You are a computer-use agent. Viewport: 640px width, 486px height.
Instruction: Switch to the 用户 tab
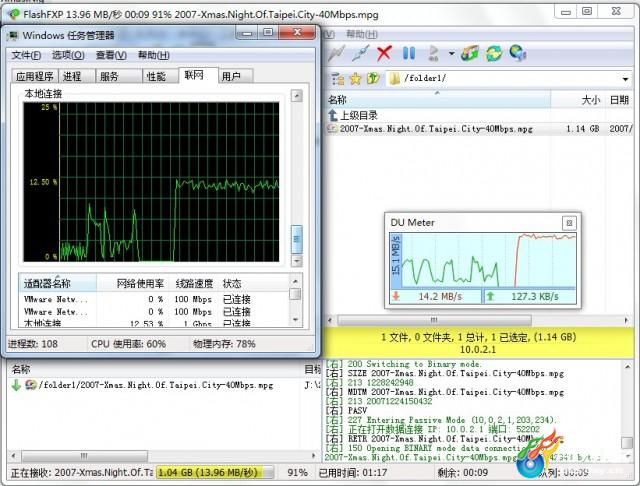click(x=236, y=76)
